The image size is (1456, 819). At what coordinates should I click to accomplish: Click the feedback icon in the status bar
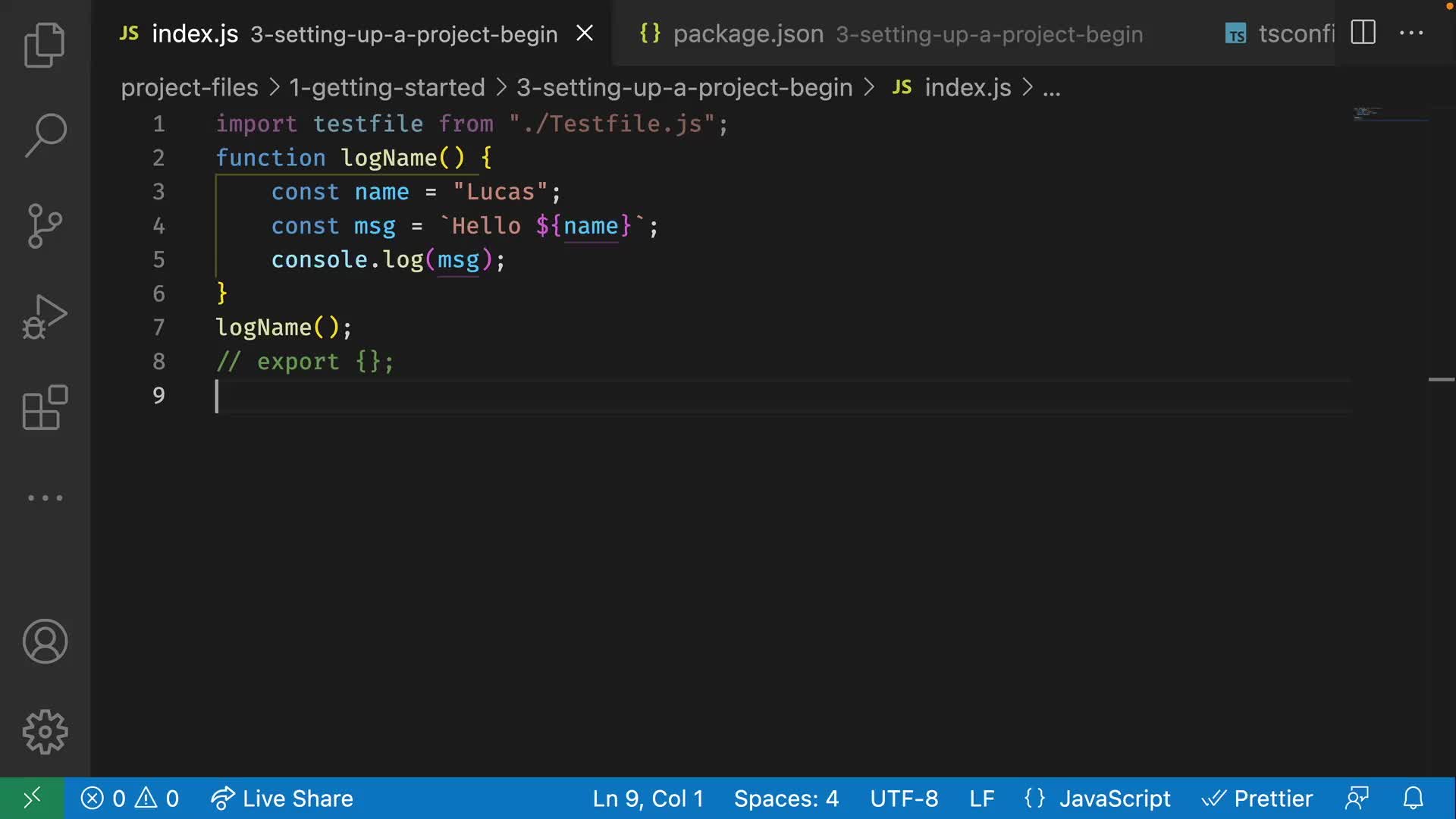(1357, 799)
